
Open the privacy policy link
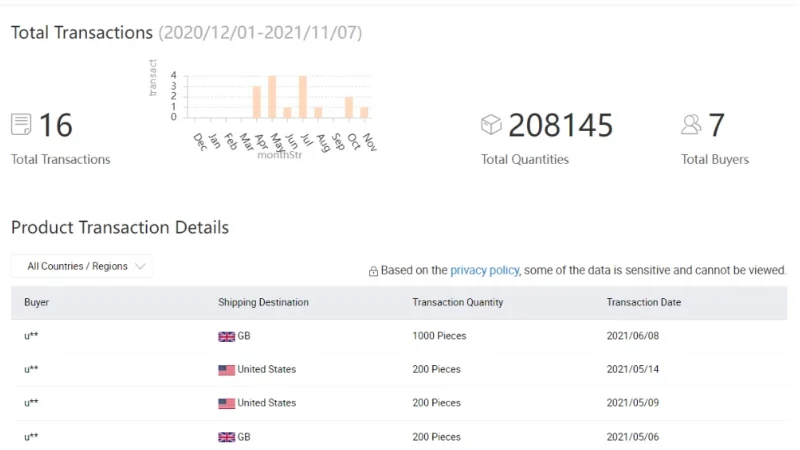click(484, 270)
